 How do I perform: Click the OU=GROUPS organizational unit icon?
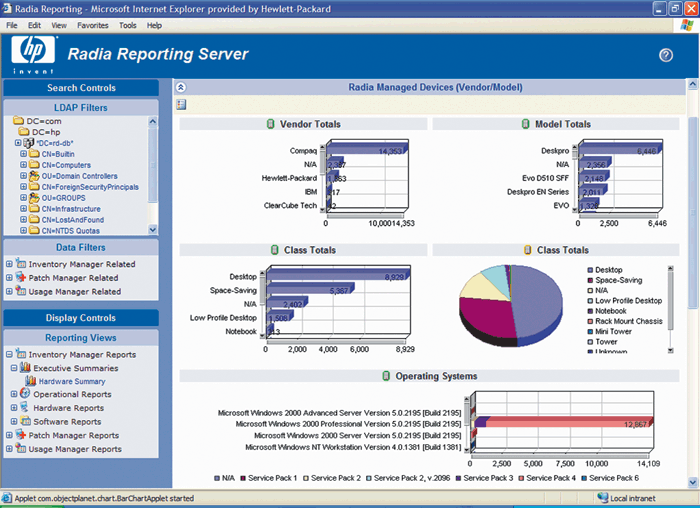point(34,198)
